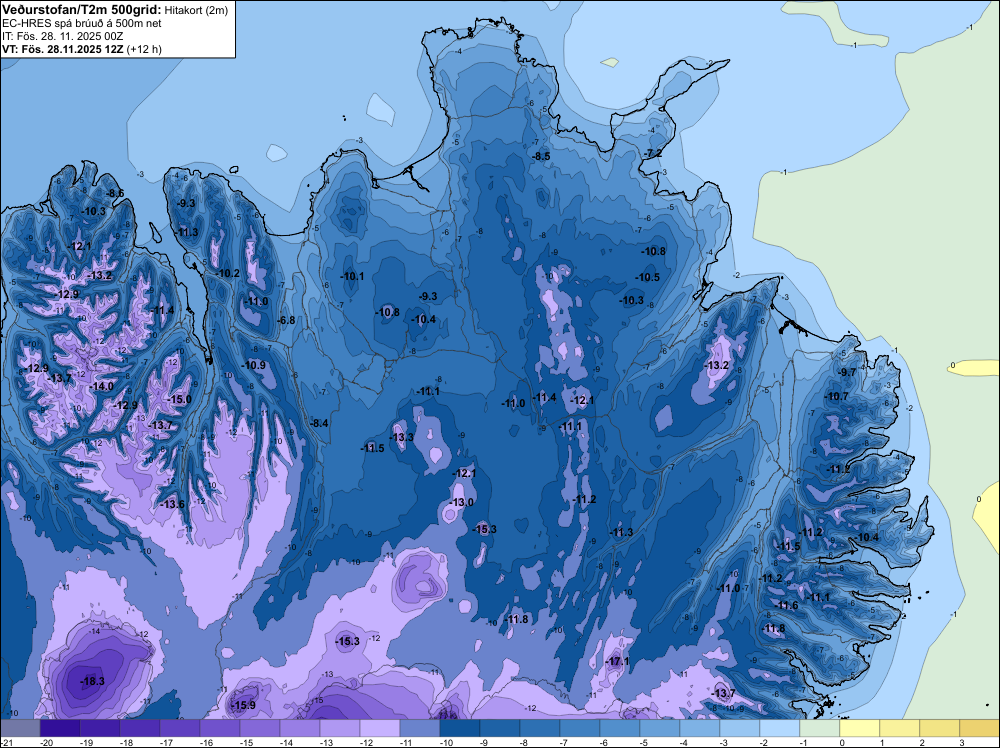The height and width of the screenshot is (748, 1000).
Task: Select the legend swatch labeled -7
Action: pyautogui.click(x=580, y=728)
